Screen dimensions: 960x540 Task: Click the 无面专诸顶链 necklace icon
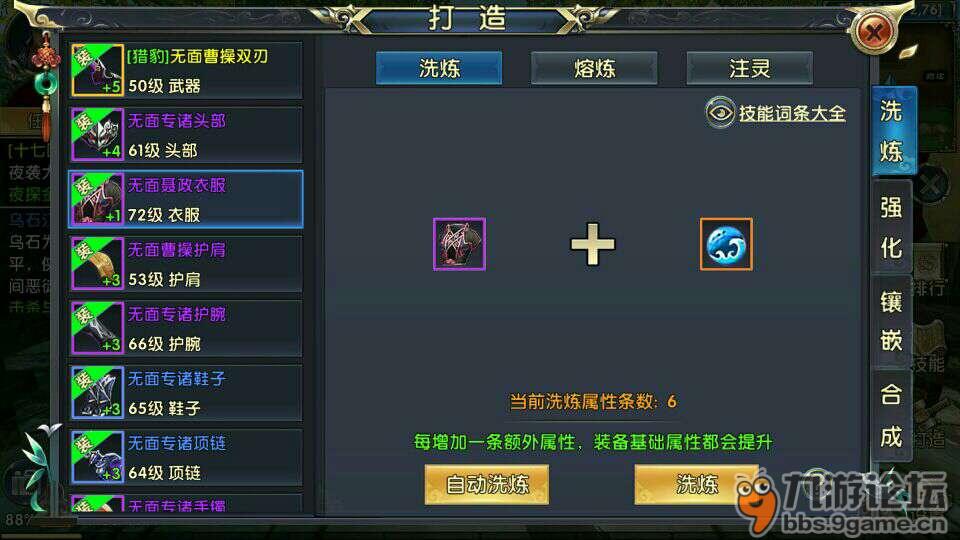coord(97,457)
